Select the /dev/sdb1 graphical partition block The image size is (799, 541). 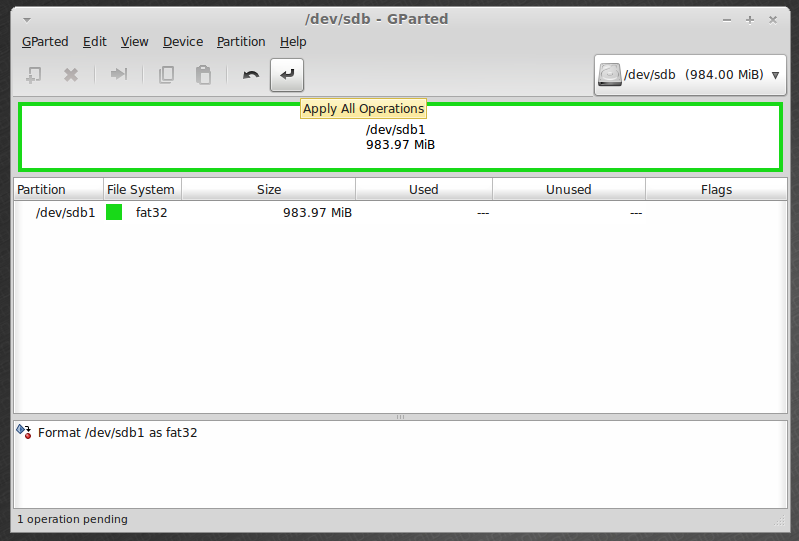click(400, 137)
